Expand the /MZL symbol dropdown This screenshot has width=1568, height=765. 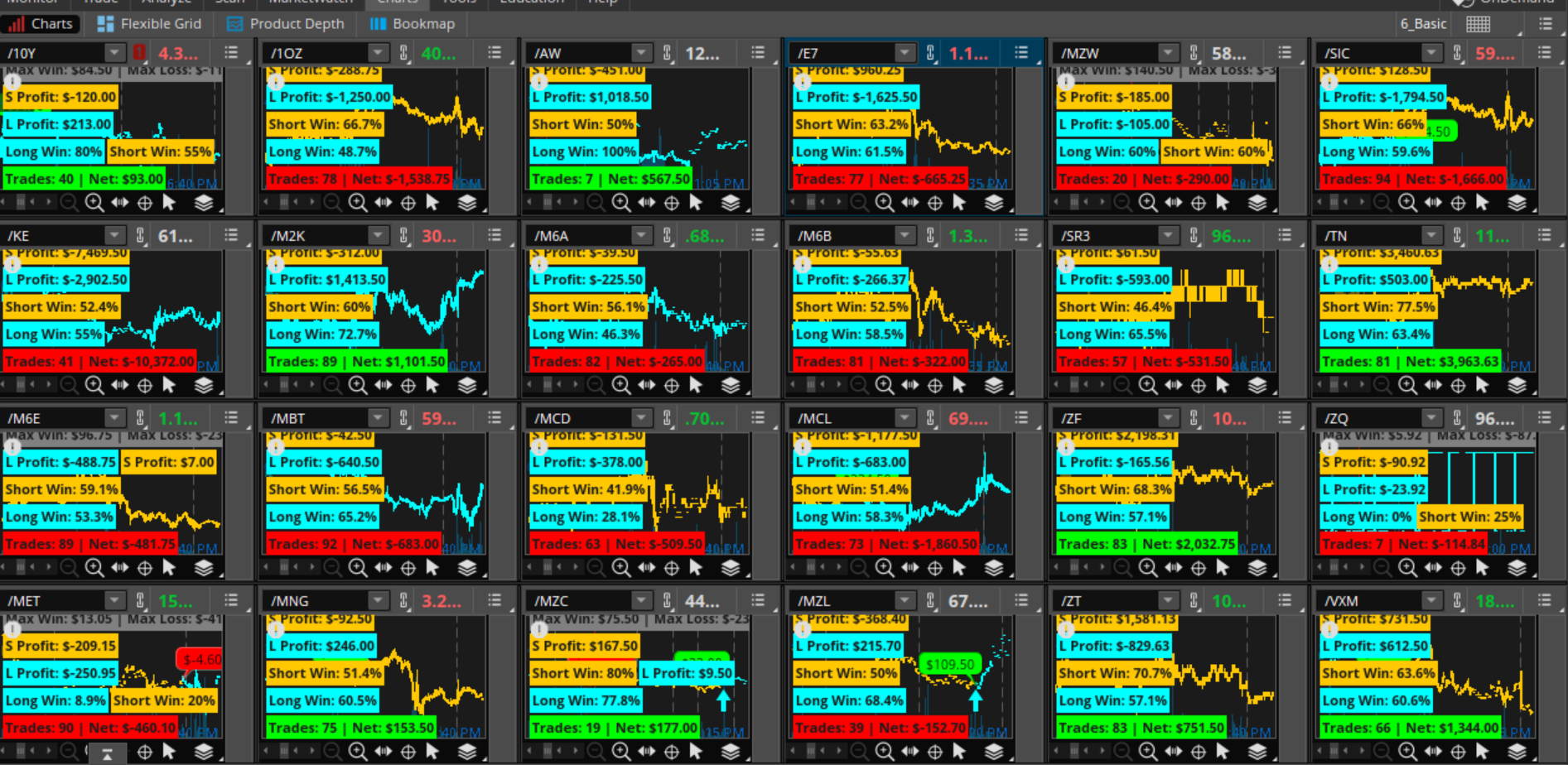905,601
